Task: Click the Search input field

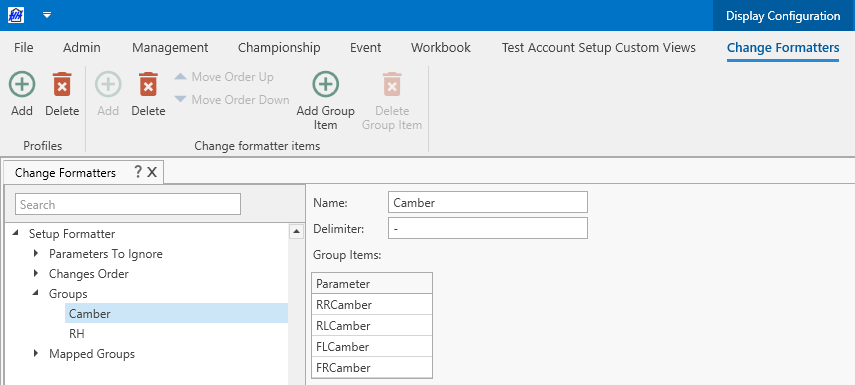Action: tap(128, 204)
